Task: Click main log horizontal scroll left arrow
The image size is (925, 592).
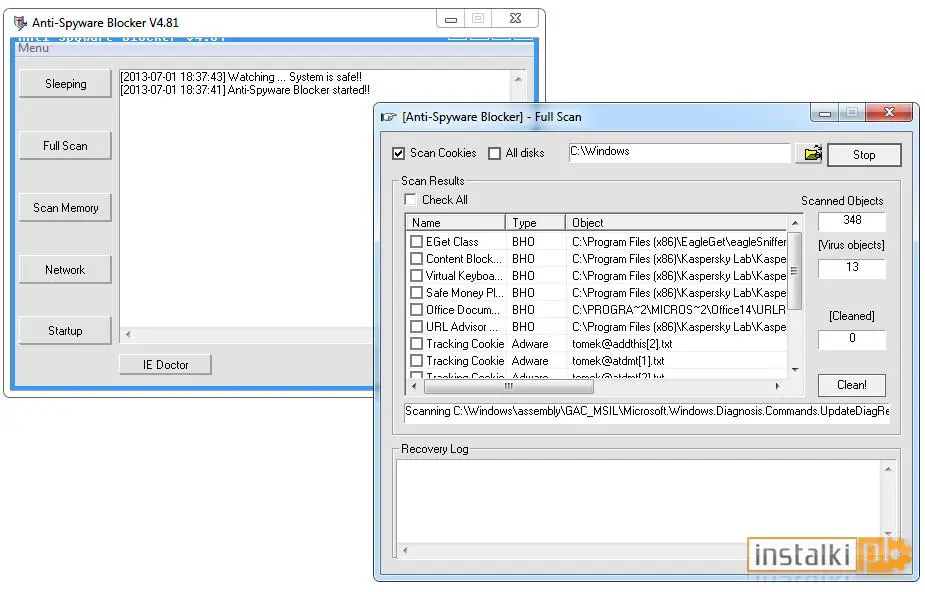Action: pyautogui.click(x=128, y=334)
